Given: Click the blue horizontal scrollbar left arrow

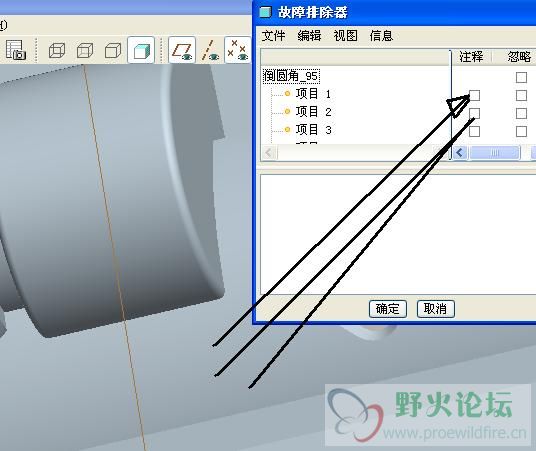Looking at the screenshot, I should 460,152.
